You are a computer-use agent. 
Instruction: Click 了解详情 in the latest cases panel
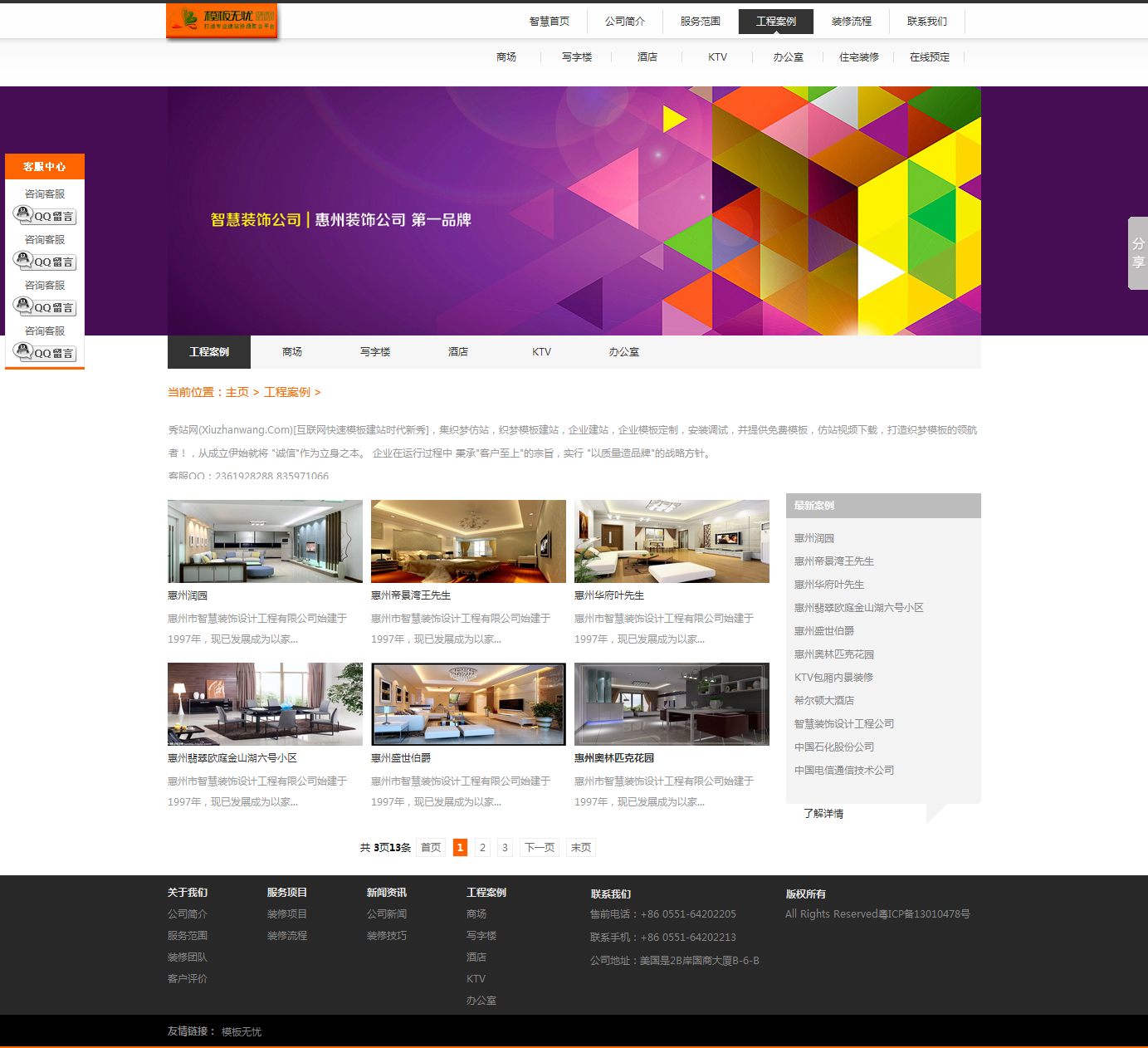[823, 814]
